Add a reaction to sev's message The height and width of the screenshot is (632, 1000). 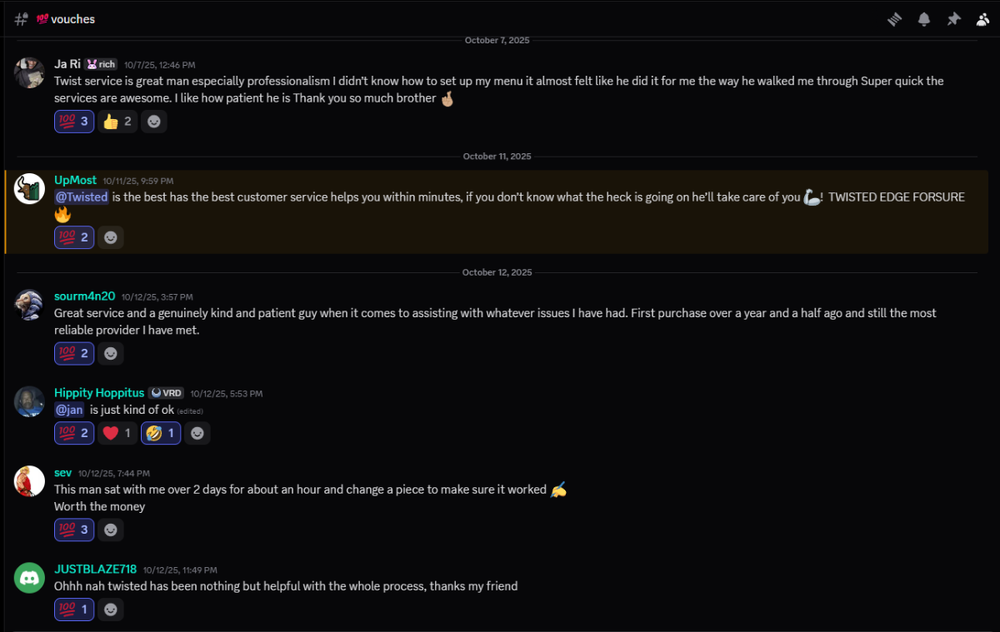[111, 529]
